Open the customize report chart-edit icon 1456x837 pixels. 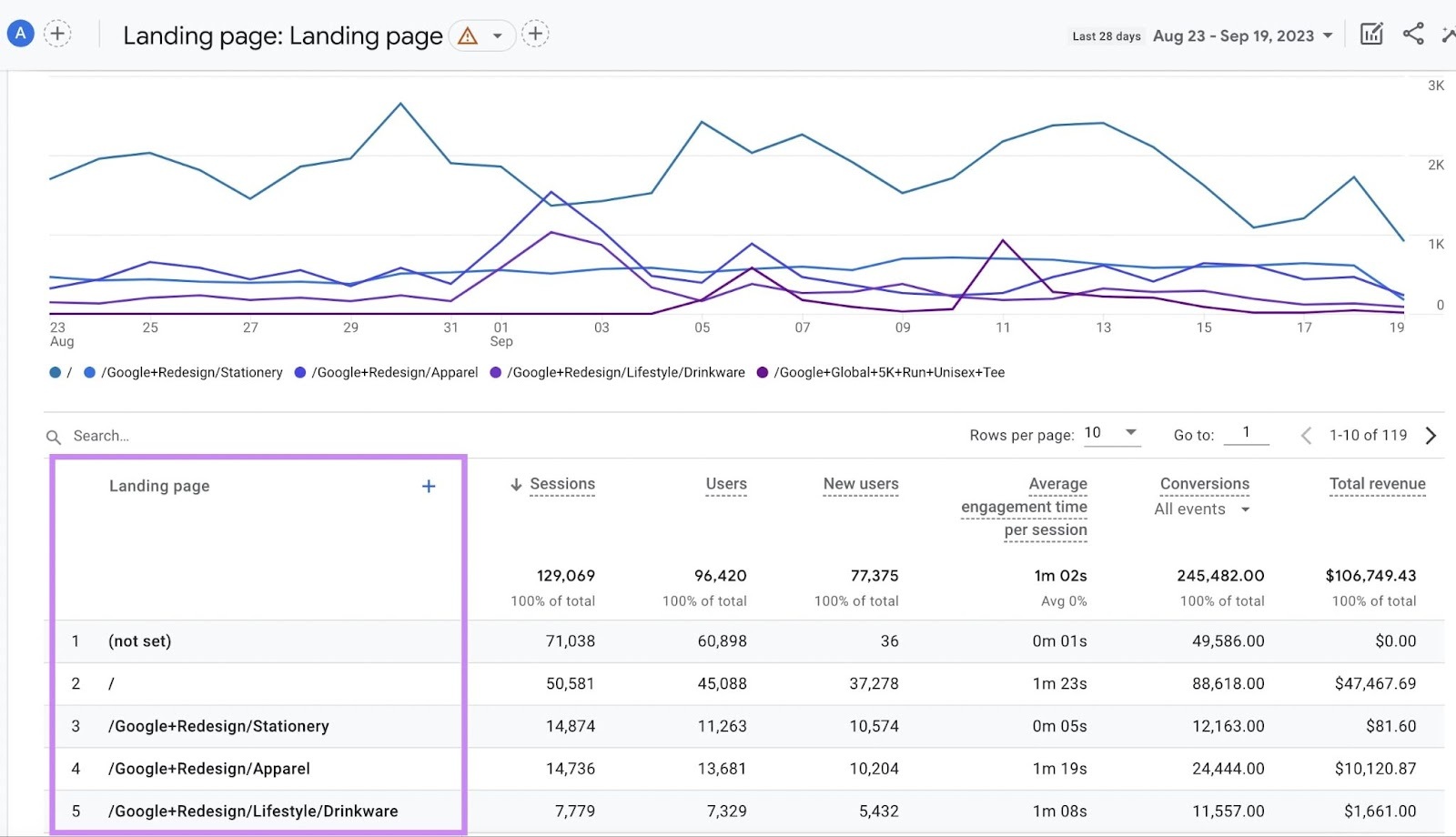coord(1370,35)
